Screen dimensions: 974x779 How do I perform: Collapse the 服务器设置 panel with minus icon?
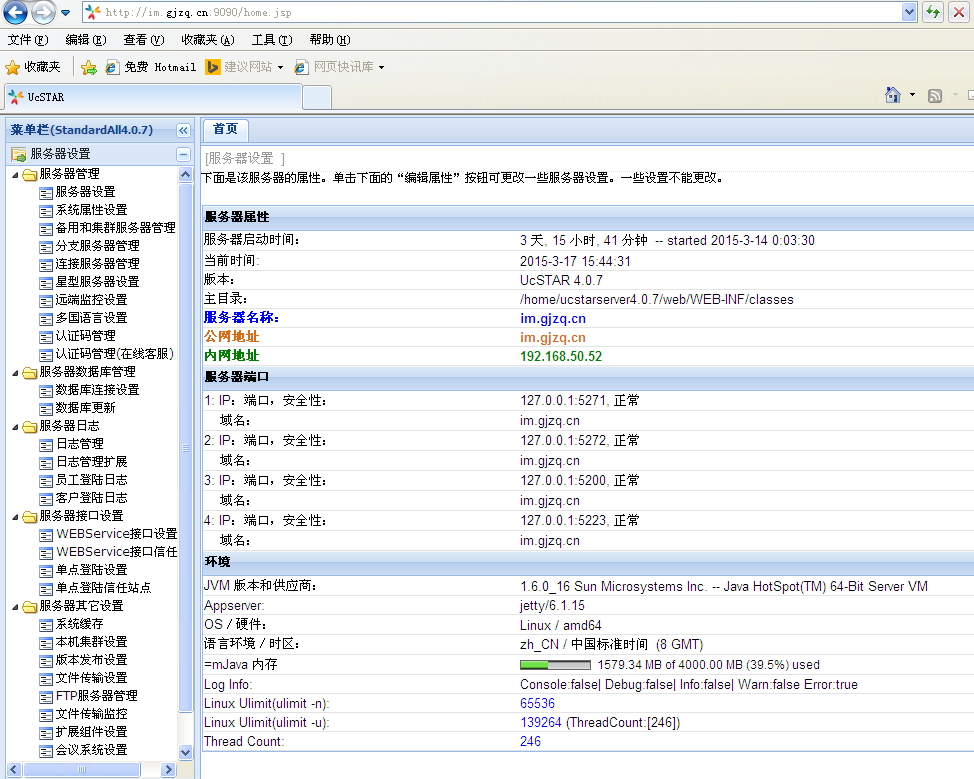coord(183,154)
